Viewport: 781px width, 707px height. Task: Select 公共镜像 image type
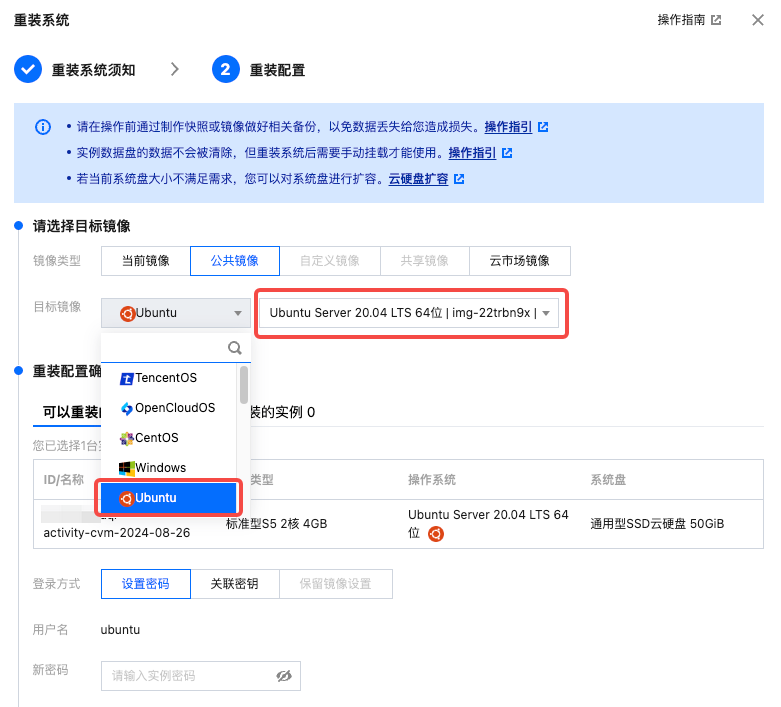coord(235,261)
